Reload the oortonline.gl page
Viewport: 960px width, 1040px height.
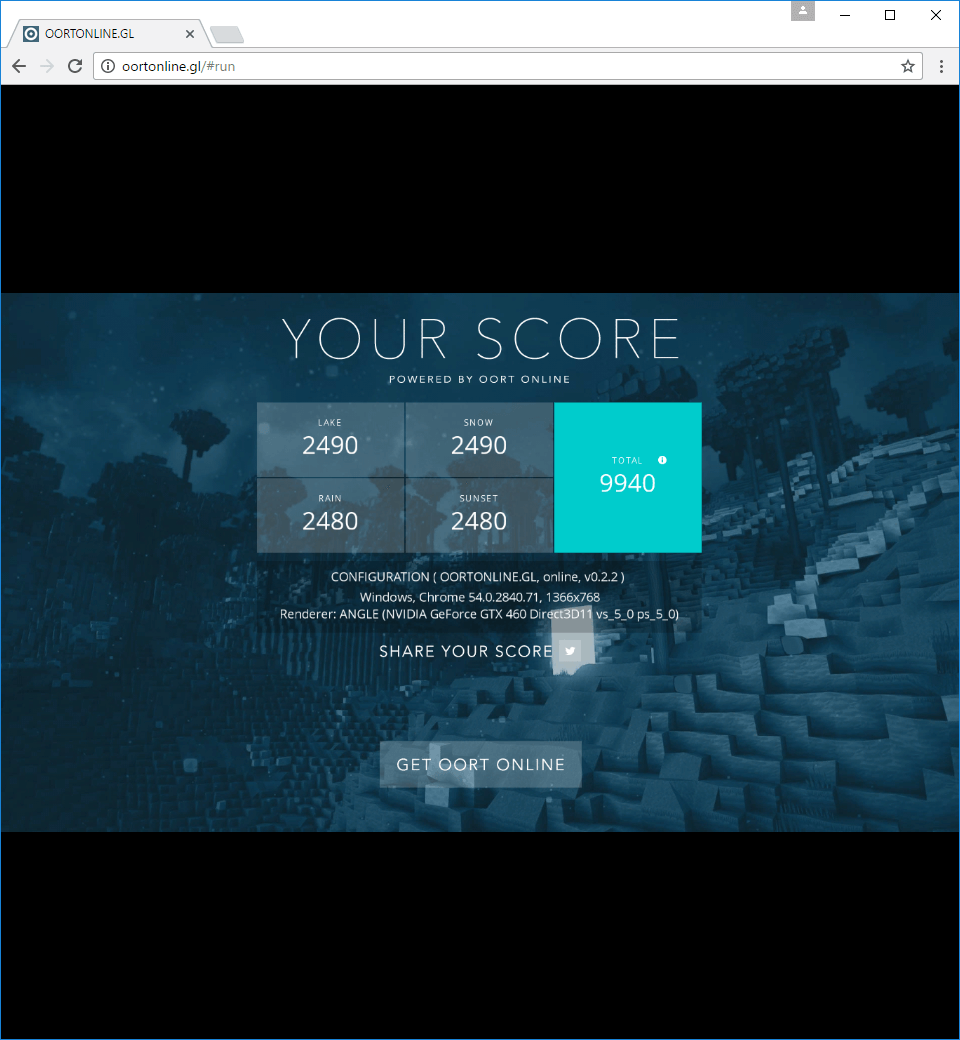[75, 66]
